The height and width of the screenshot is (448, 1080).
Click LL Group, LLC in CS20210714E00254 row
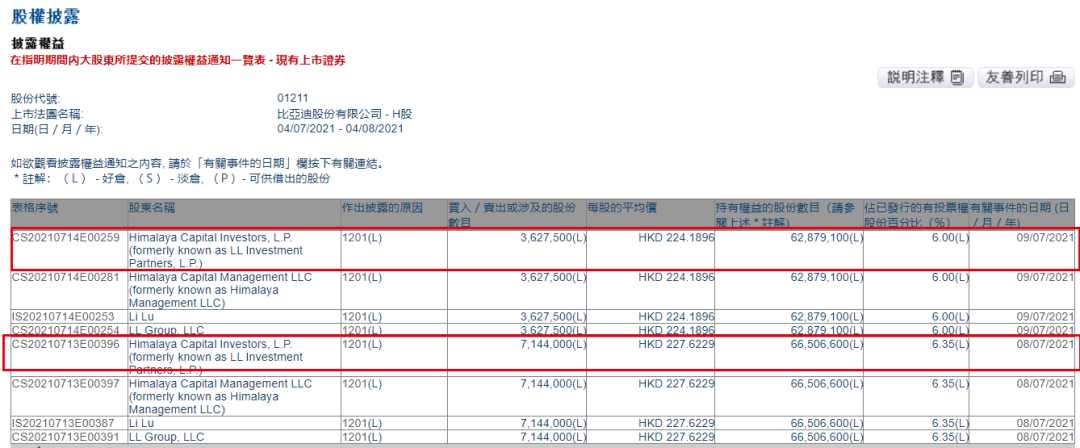pos(166,330)
